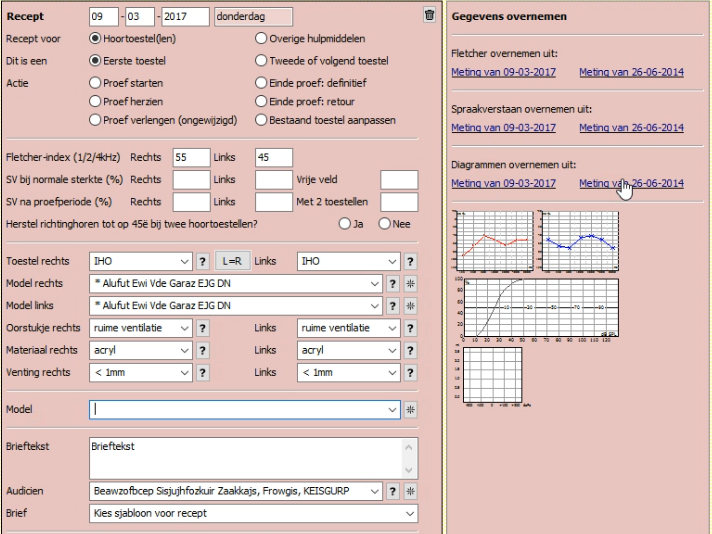
Task: Select the Overige hulpmiddelen radio button
Action: tap(262, 38)
